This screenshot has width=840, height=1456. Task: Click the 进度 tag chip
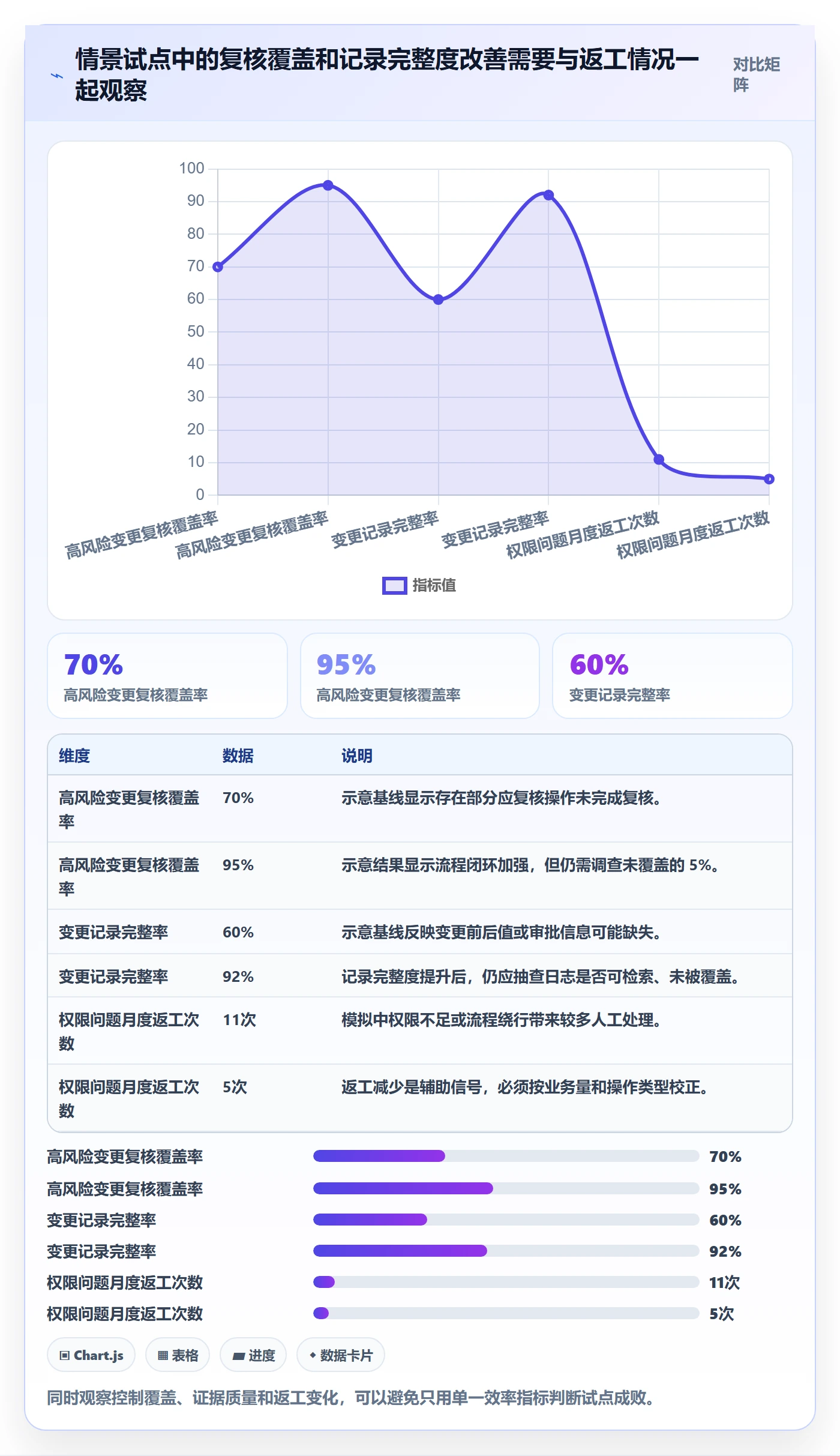point(253,1355)
